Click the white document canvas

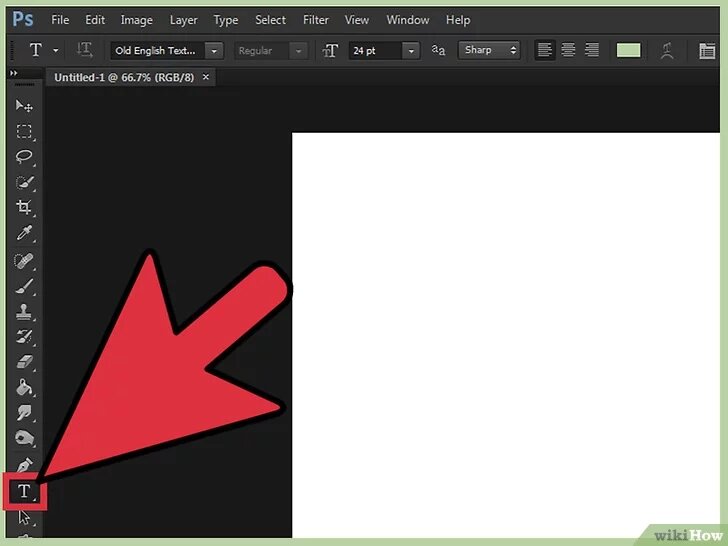tap(506, 334)
